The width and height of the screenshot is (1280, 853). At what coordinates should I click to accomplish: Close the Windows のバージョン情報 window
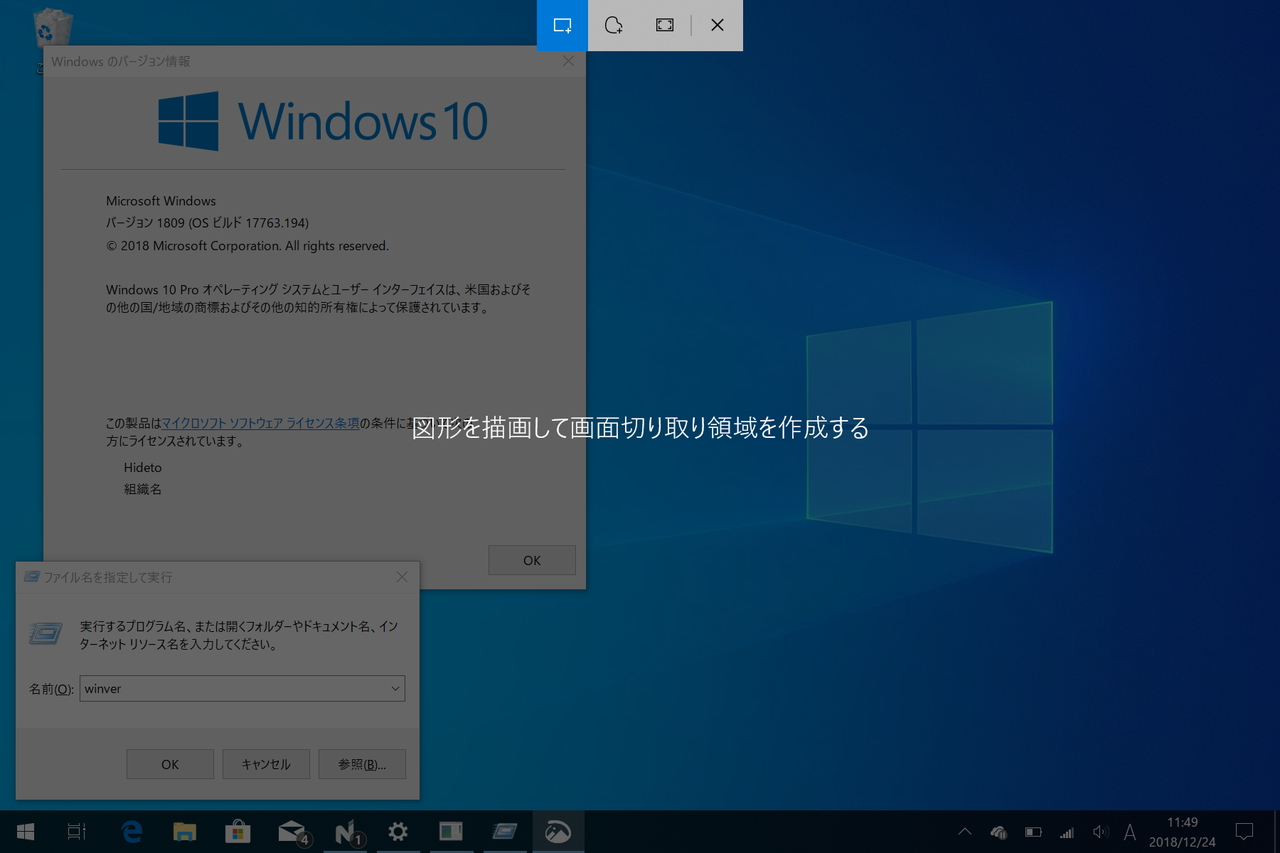[568, 61]
